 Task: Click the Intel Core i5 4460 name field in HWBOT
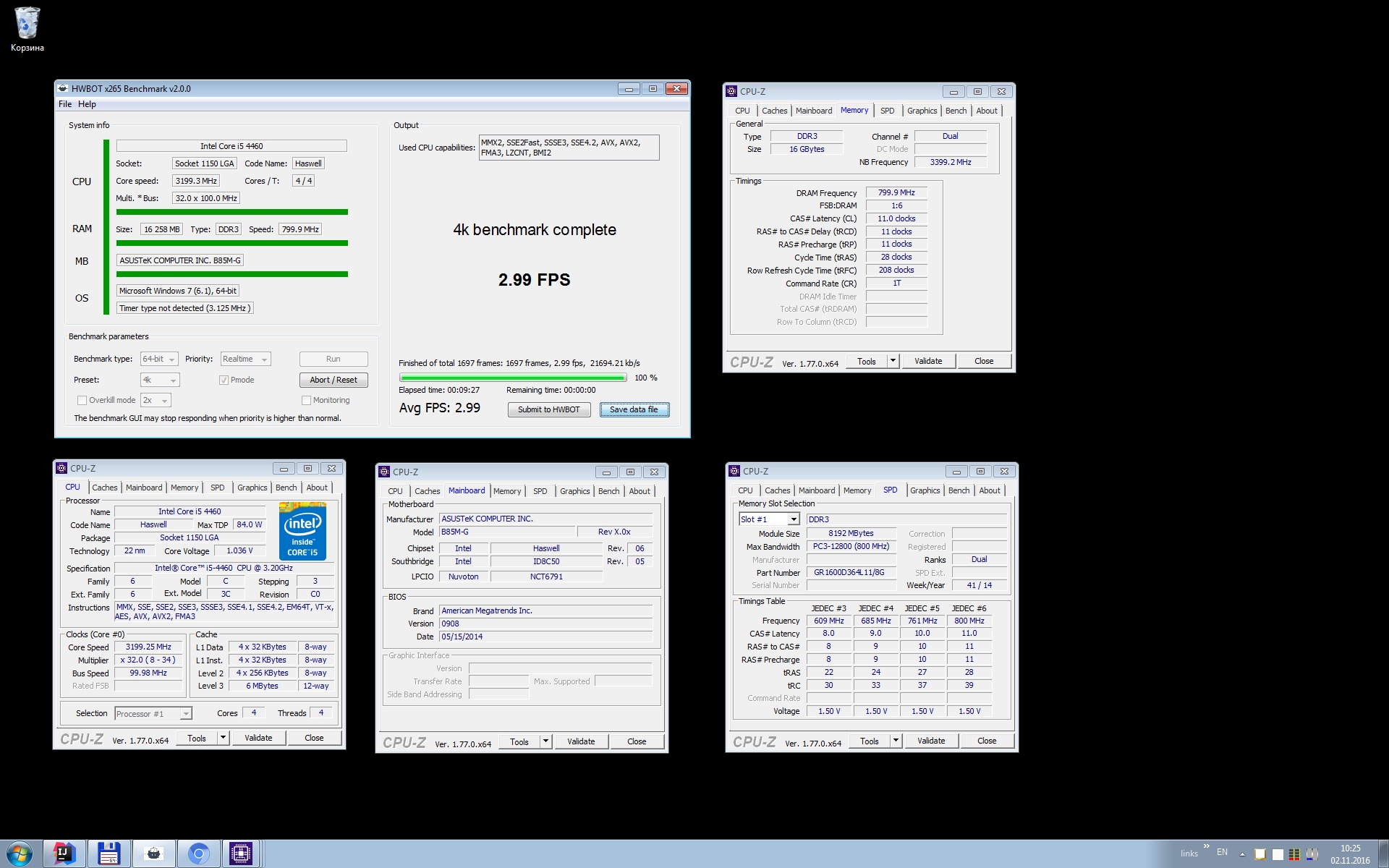pos(231,146)
